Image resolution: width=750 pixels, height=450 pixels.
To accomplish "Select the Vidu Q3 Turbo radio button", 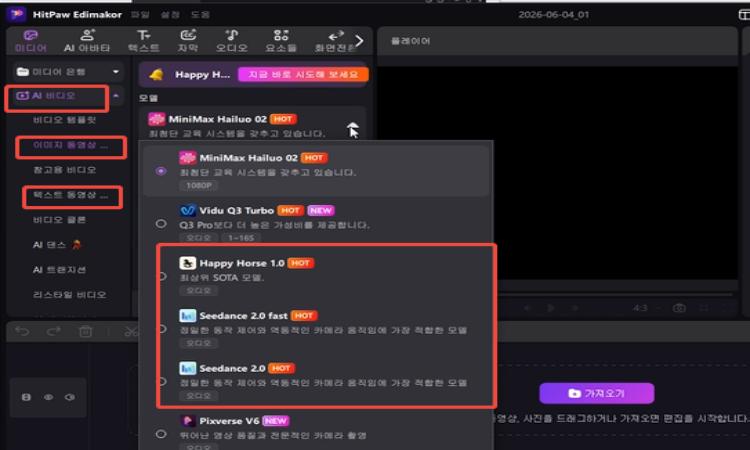I will coord(161,223).
